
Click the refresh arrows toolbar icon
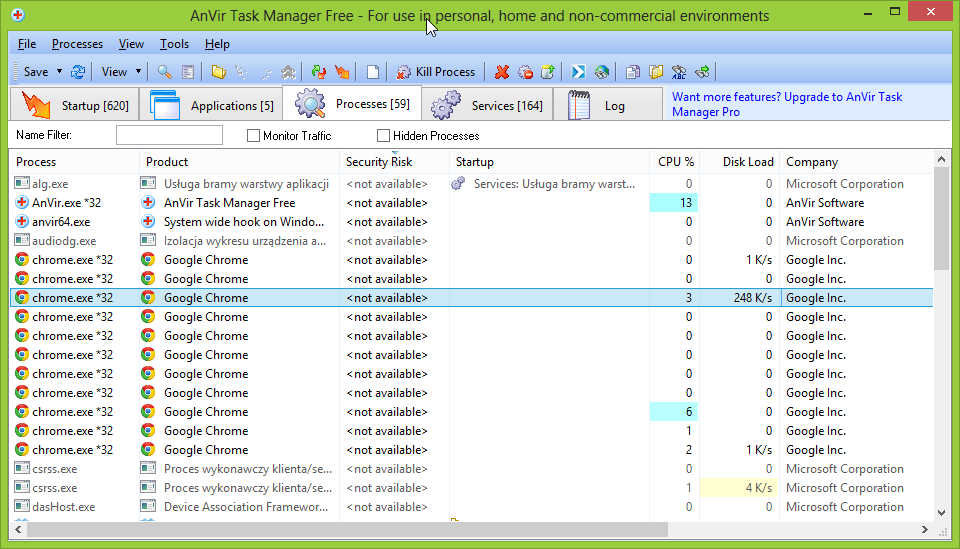coord(78,72)
